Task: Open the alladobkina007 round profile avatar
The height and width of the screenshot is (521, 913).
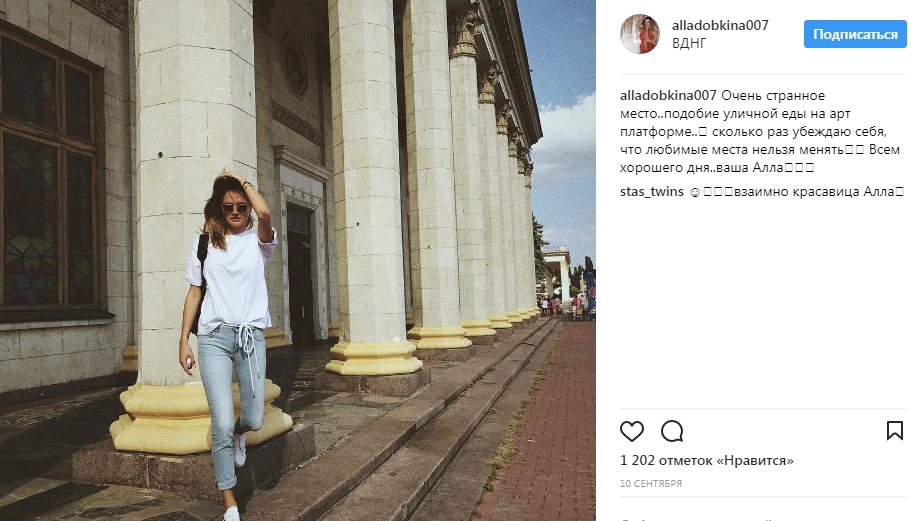Action: click(640, 34)
